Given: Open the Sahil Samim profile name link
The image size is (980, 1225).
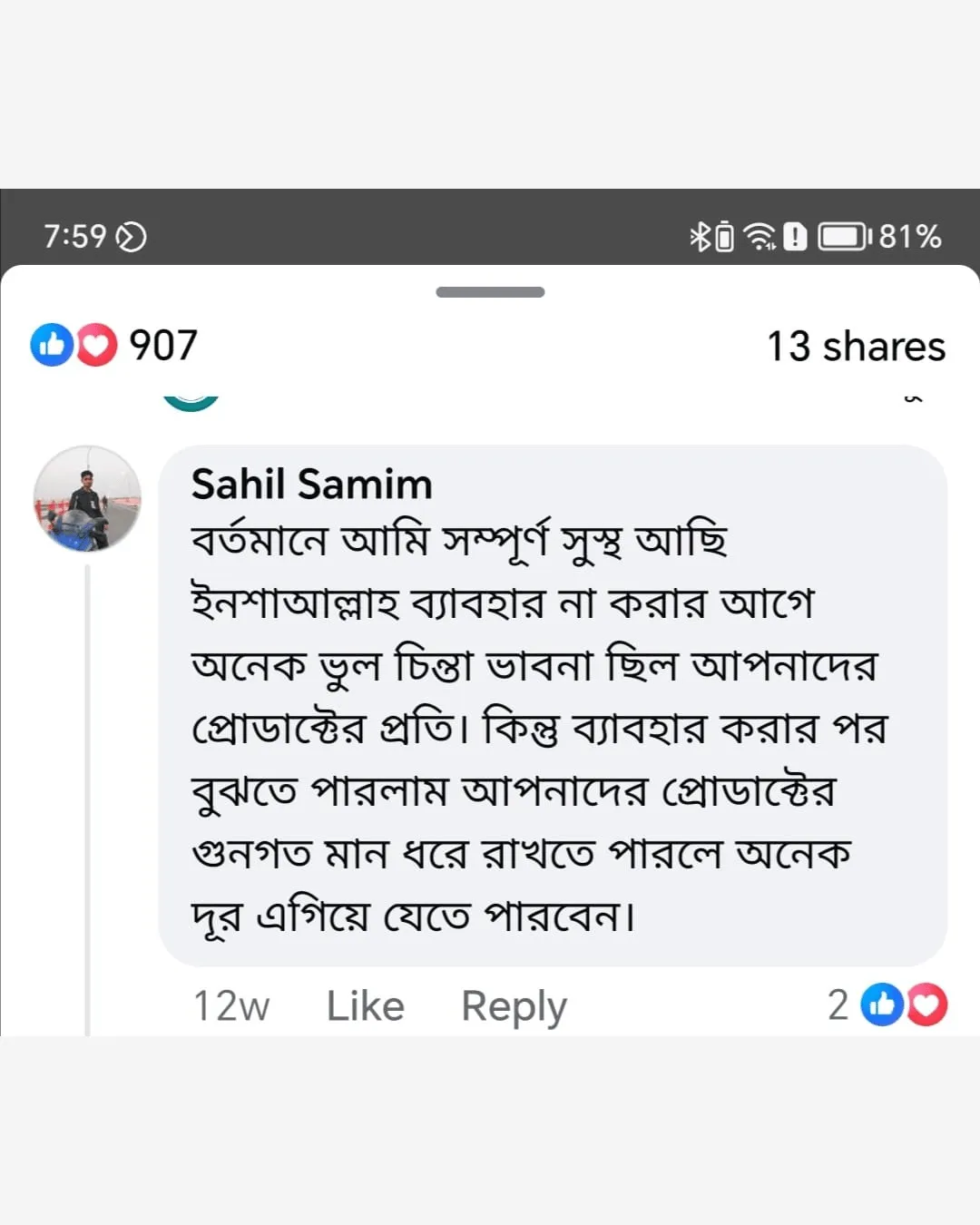Looking at the screenshot, I should point(311,484).
